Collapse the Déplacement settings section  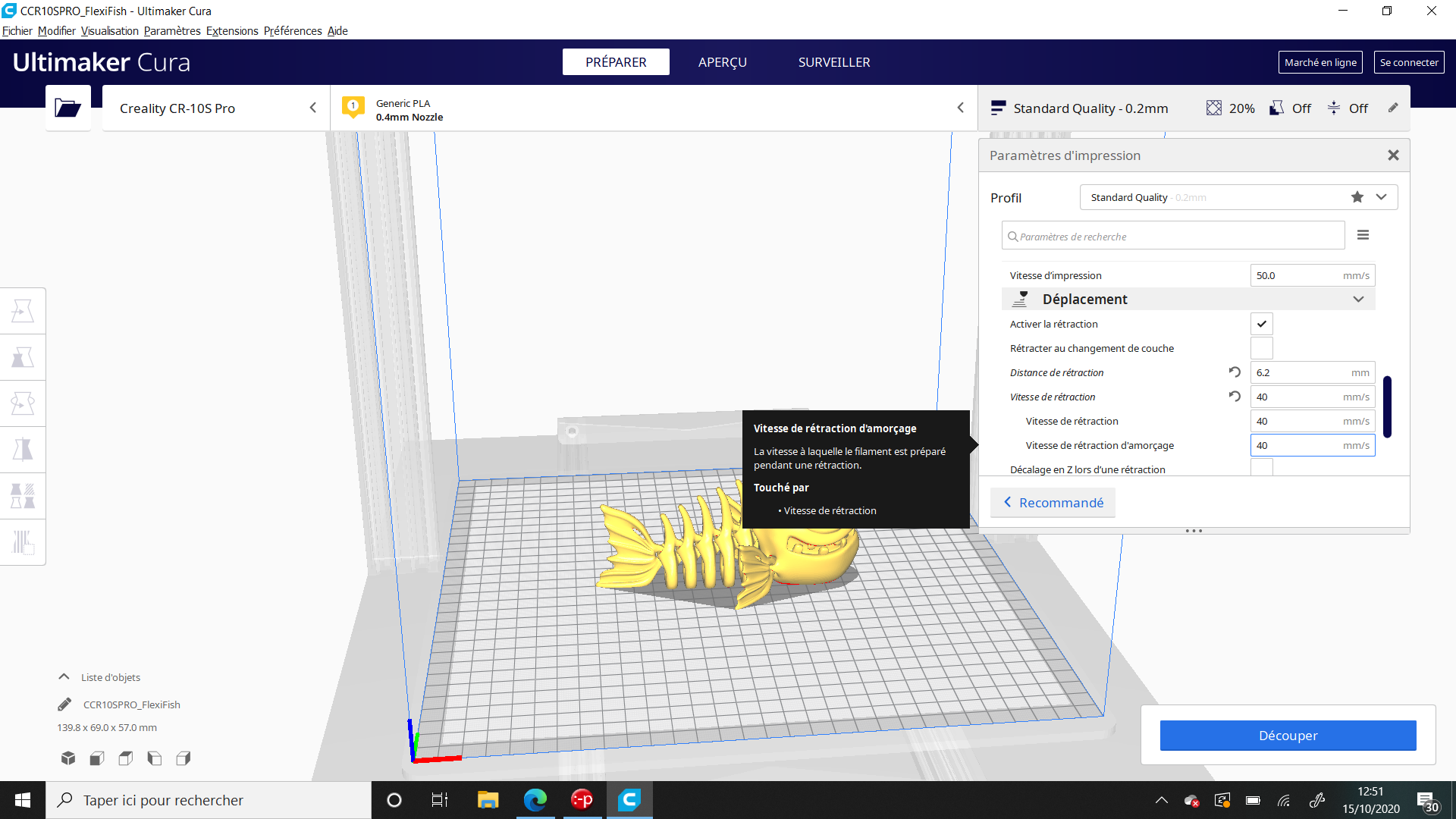(x=1357, y=300)
